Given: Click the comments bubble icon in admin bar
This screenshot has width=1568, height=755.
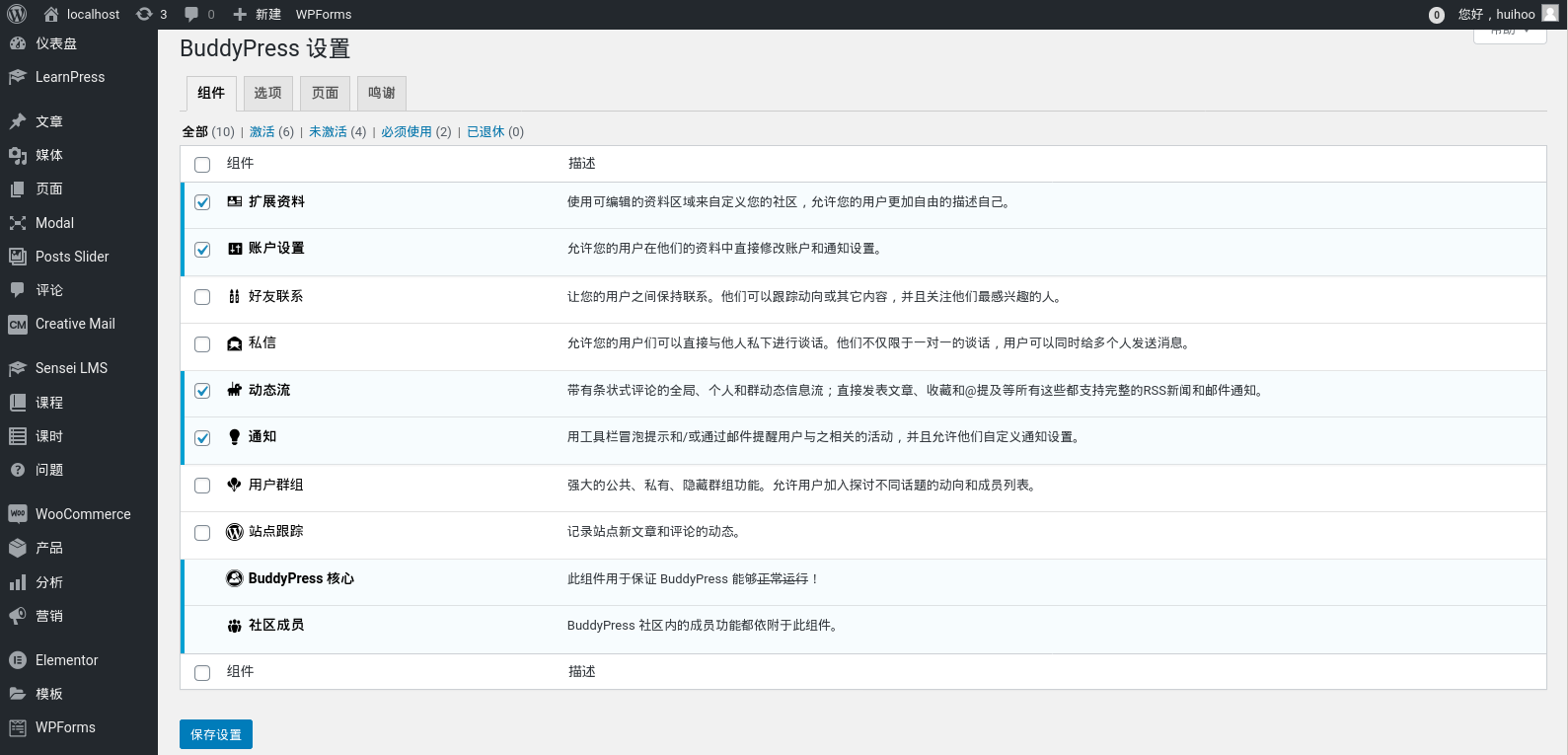Looking at the screenshot, I should point(191,14).
